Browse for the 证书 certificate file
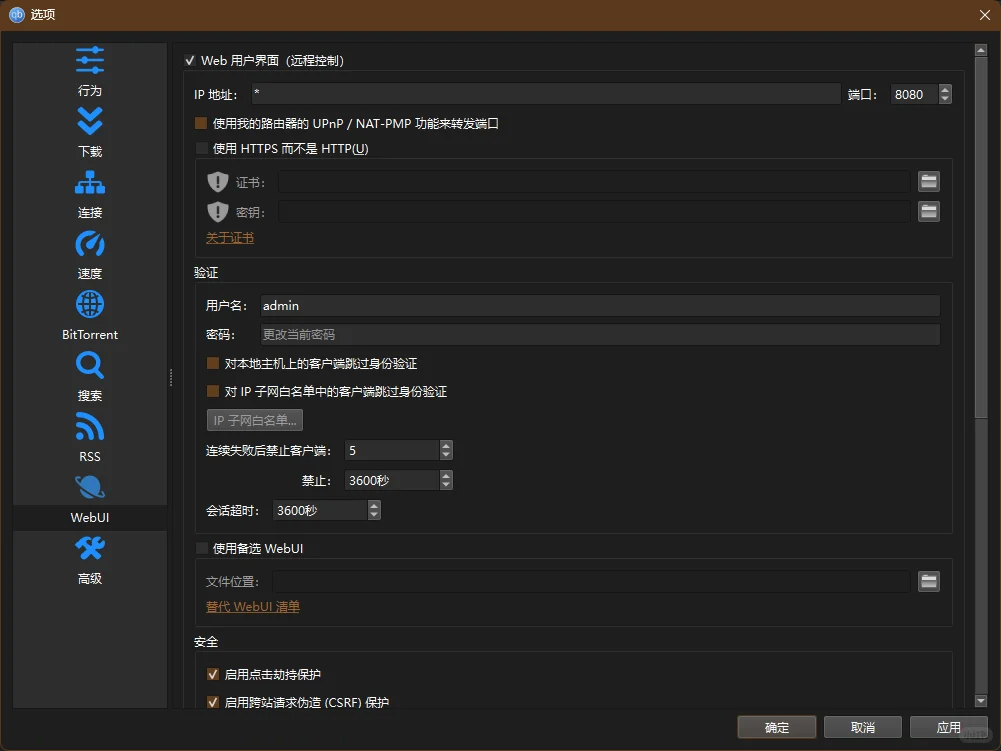Screen dimensions: 1001x751 pyautogui.click(x=929, y=181)
